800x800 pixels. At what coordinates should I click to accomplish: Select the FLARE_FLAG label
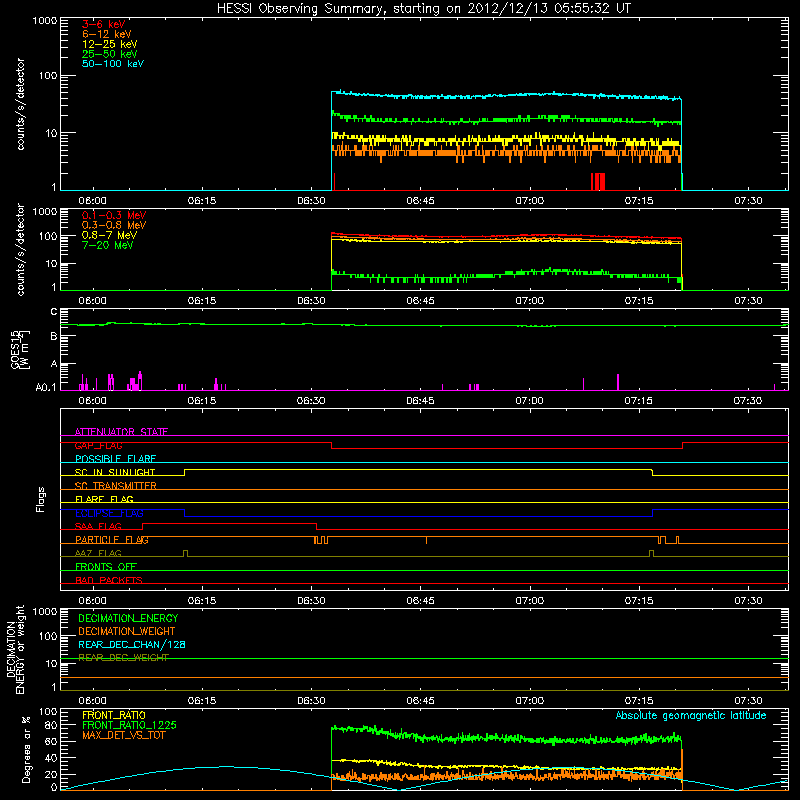click(x=104, y=499)
